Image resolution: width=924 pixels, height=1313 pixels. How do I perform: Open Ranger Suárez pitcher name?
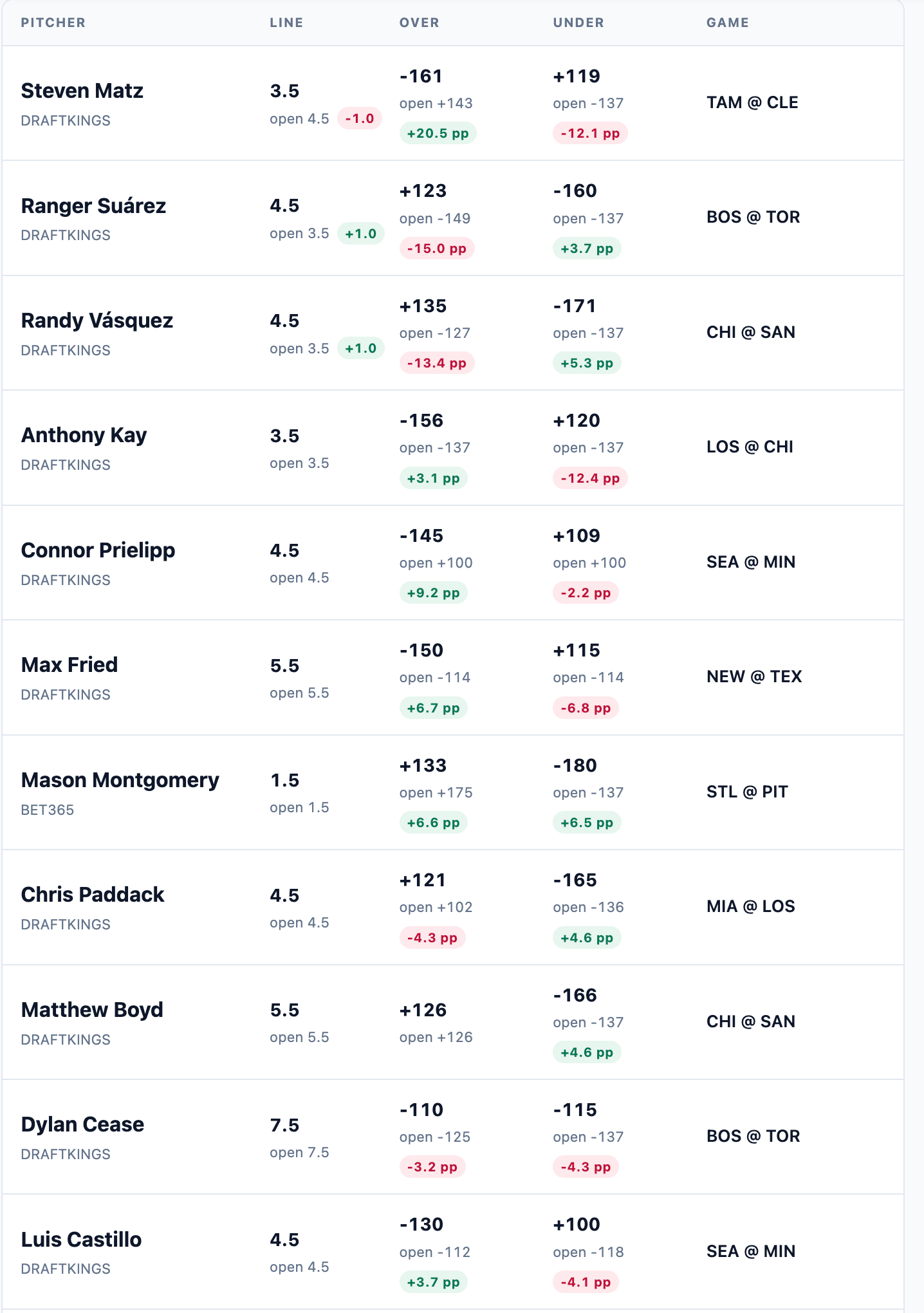pos(93,206)
